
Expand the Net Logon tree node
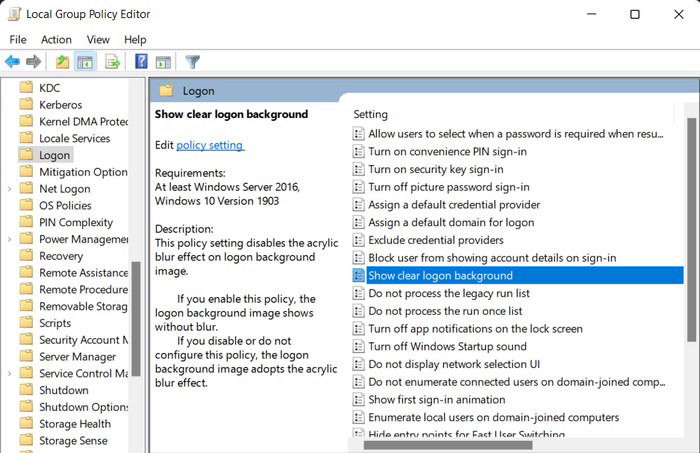(9, 189)
